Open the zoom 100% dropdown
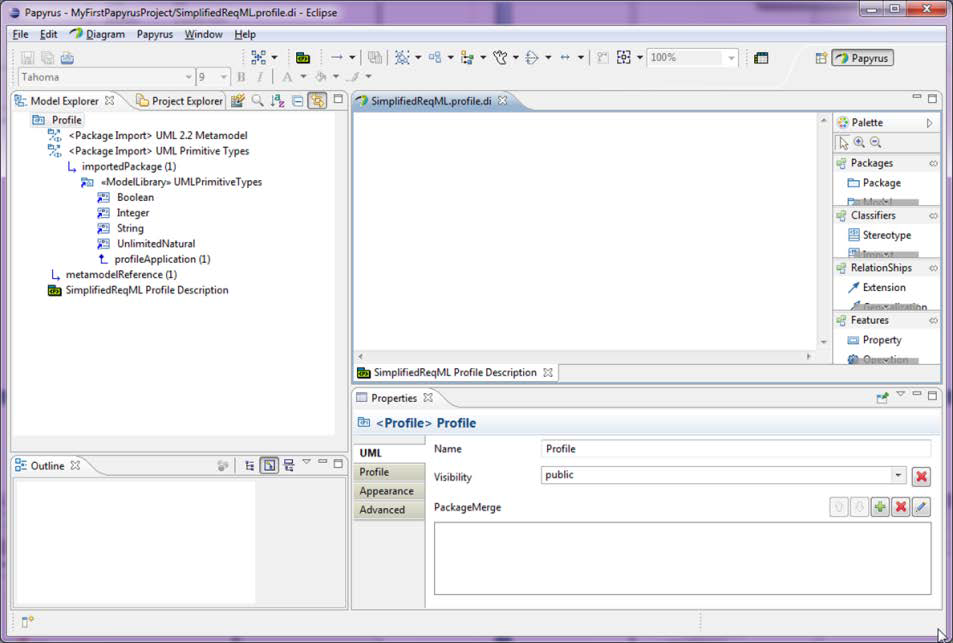This screenshot has height=643, width=953. tap(731, 58)
